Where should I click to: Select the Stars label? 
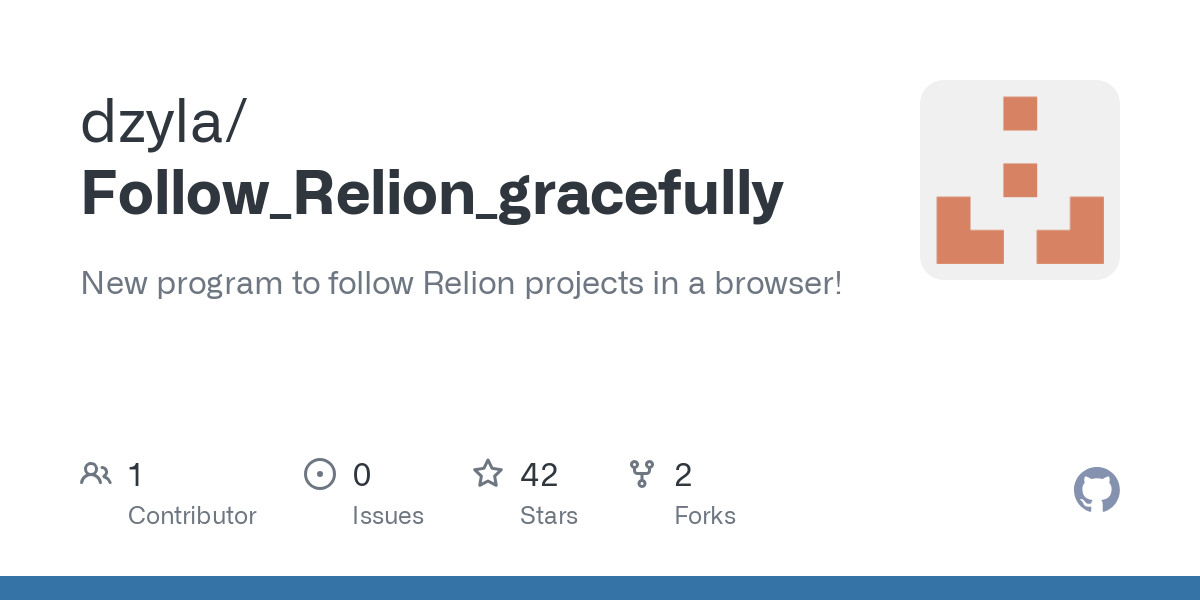point(549,516)
